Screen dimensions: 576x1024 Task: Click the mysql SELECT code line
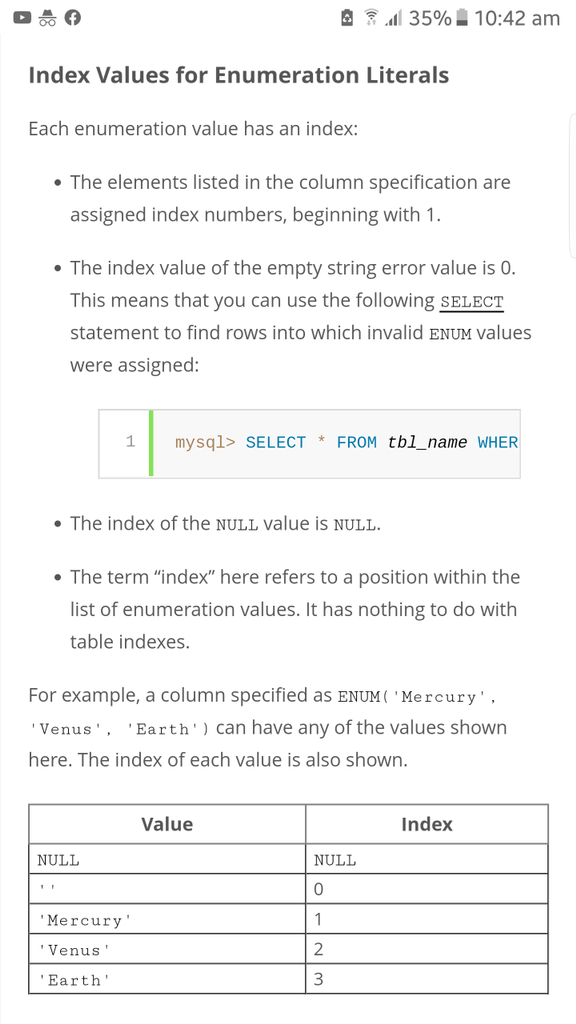click(x=346, y=443)
